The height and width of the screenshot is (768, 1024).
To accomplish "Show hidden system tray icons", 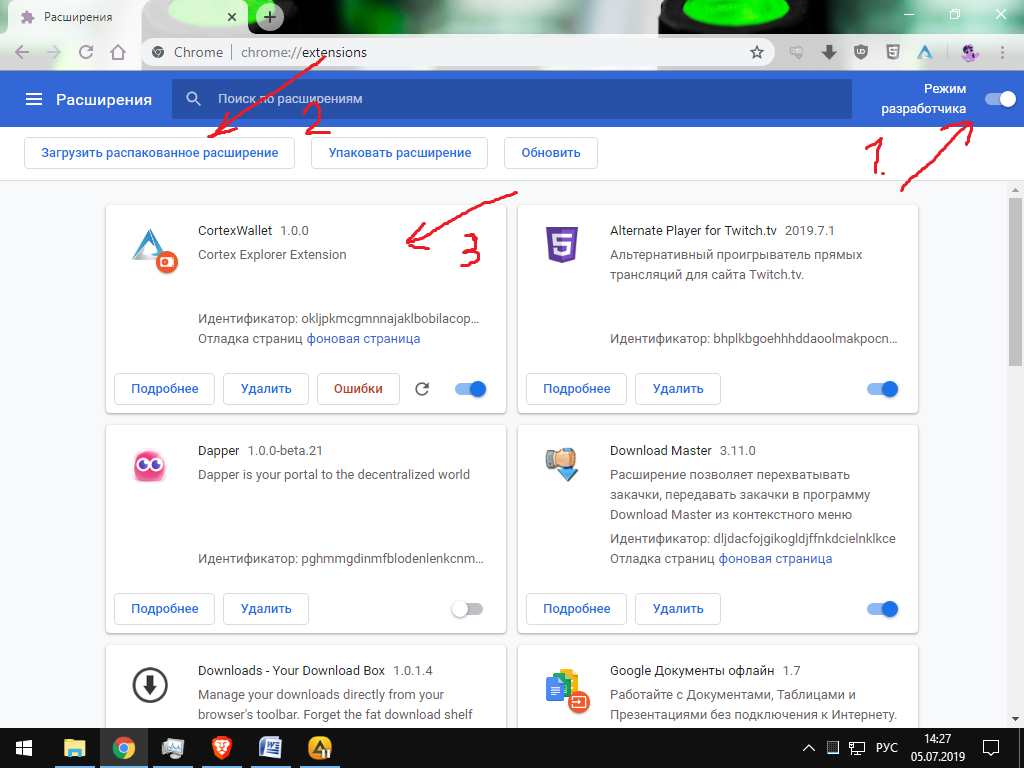I will (808, 748).
